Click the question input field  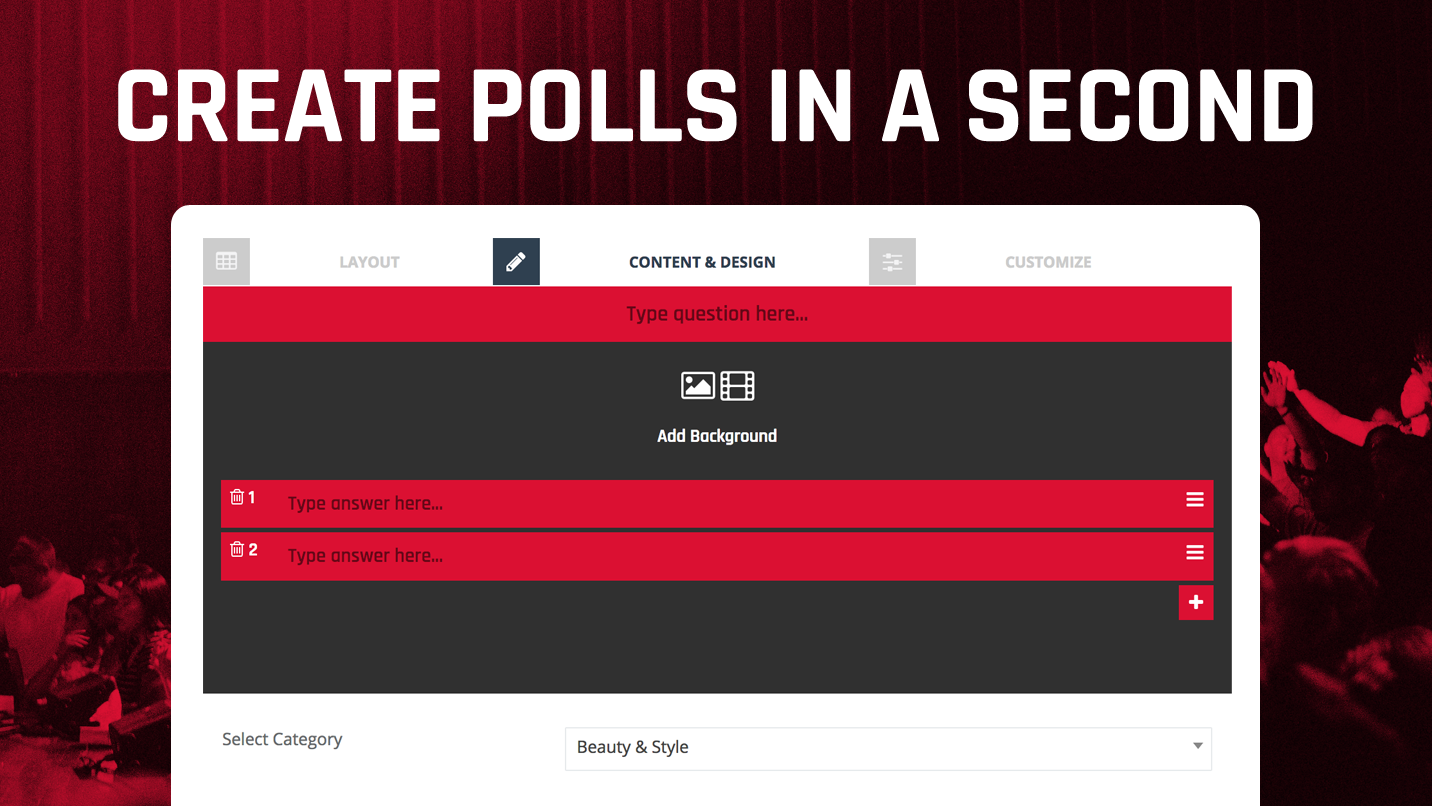coord(717,313)
